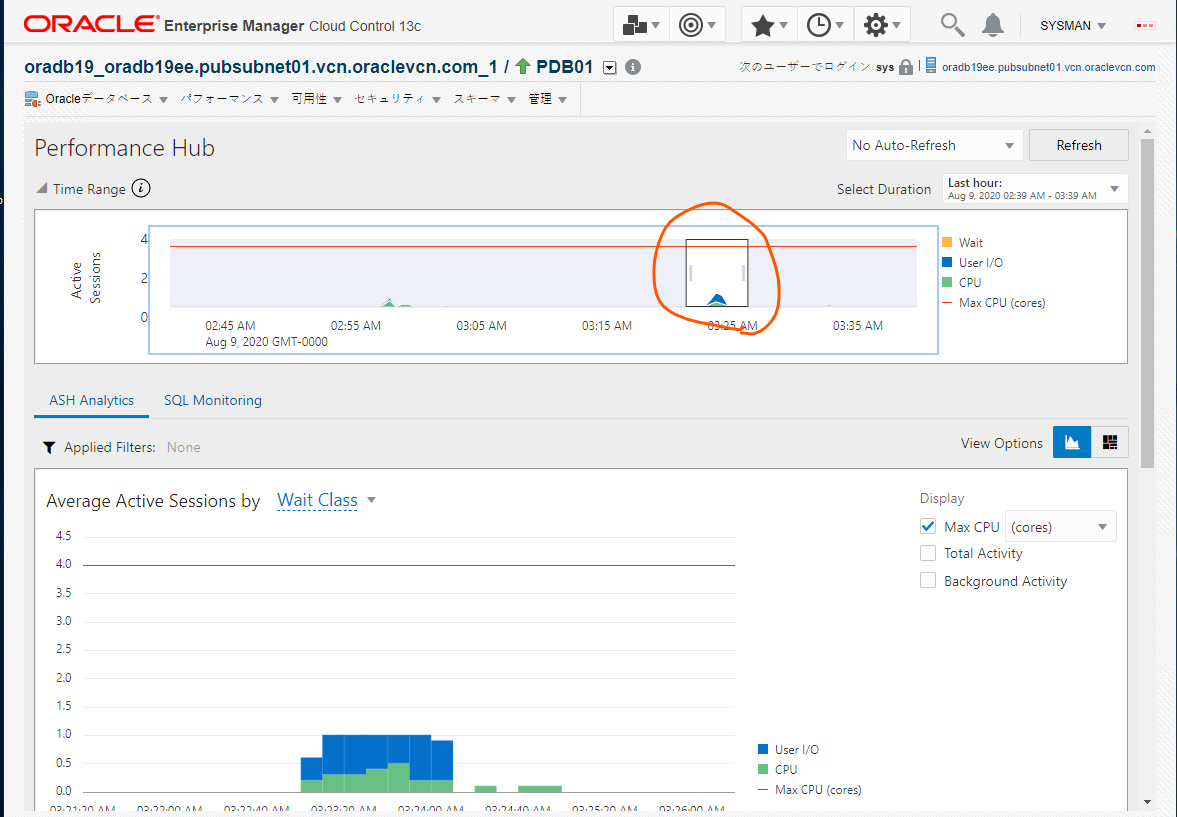This screenshot has height=817, width=1177.
Task: Open the Wait Class dimension selector
Action: point(318,500)
